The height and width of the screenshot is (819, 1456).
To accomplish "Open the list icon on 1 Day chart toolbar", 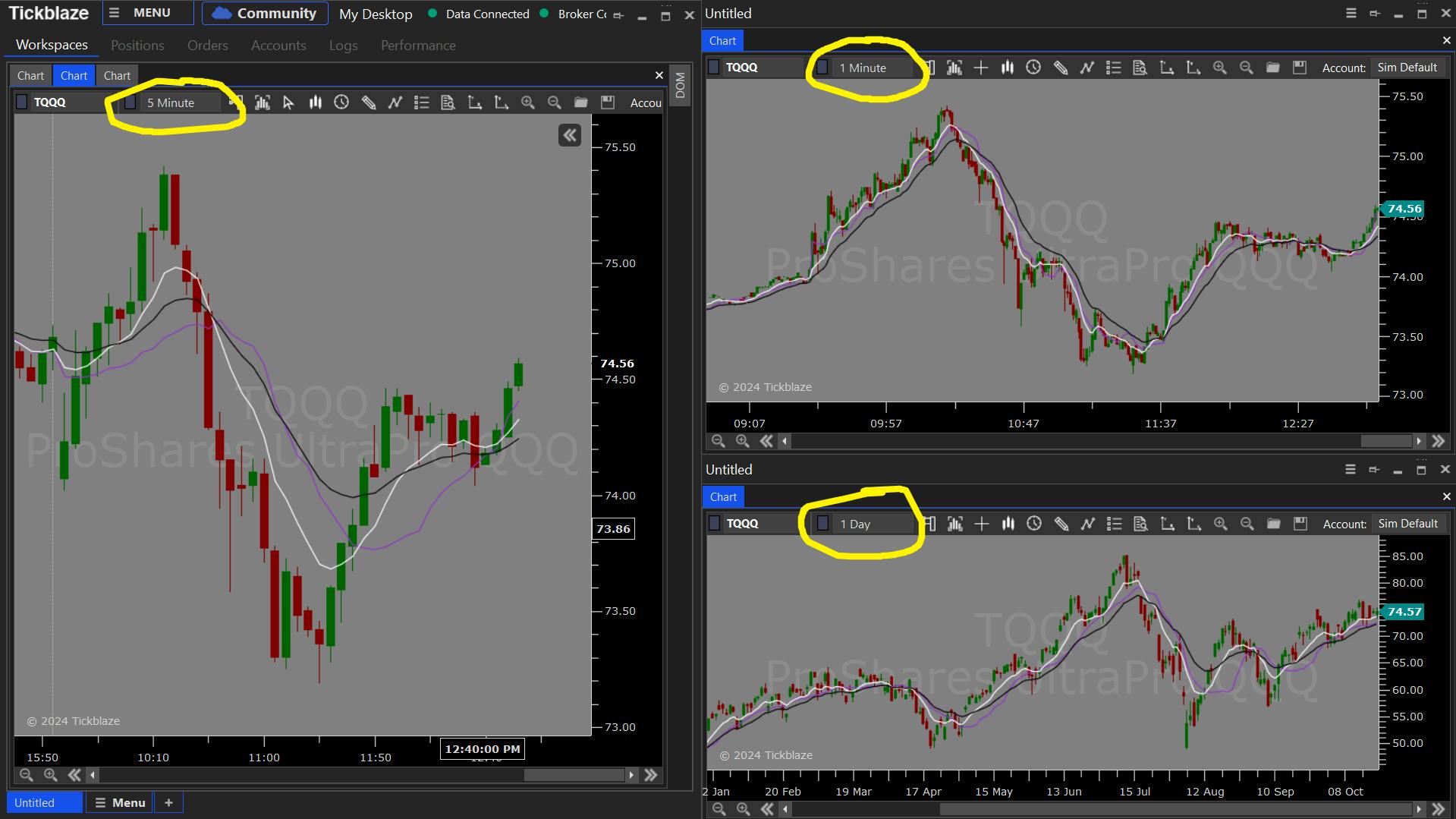I will 1114,524.
